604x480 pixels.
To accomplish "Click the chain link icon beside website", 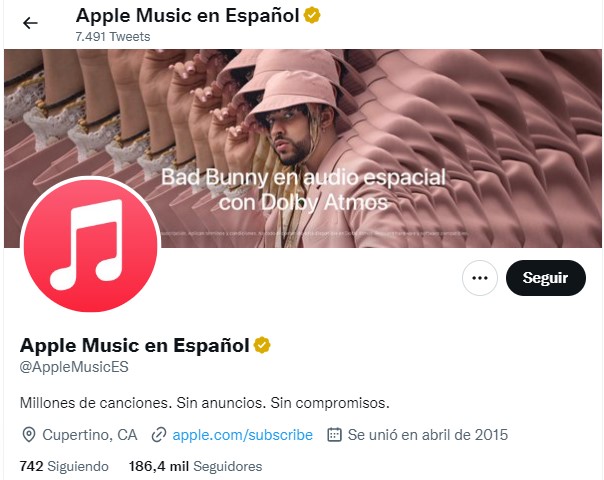I will [x=159, y=435].
